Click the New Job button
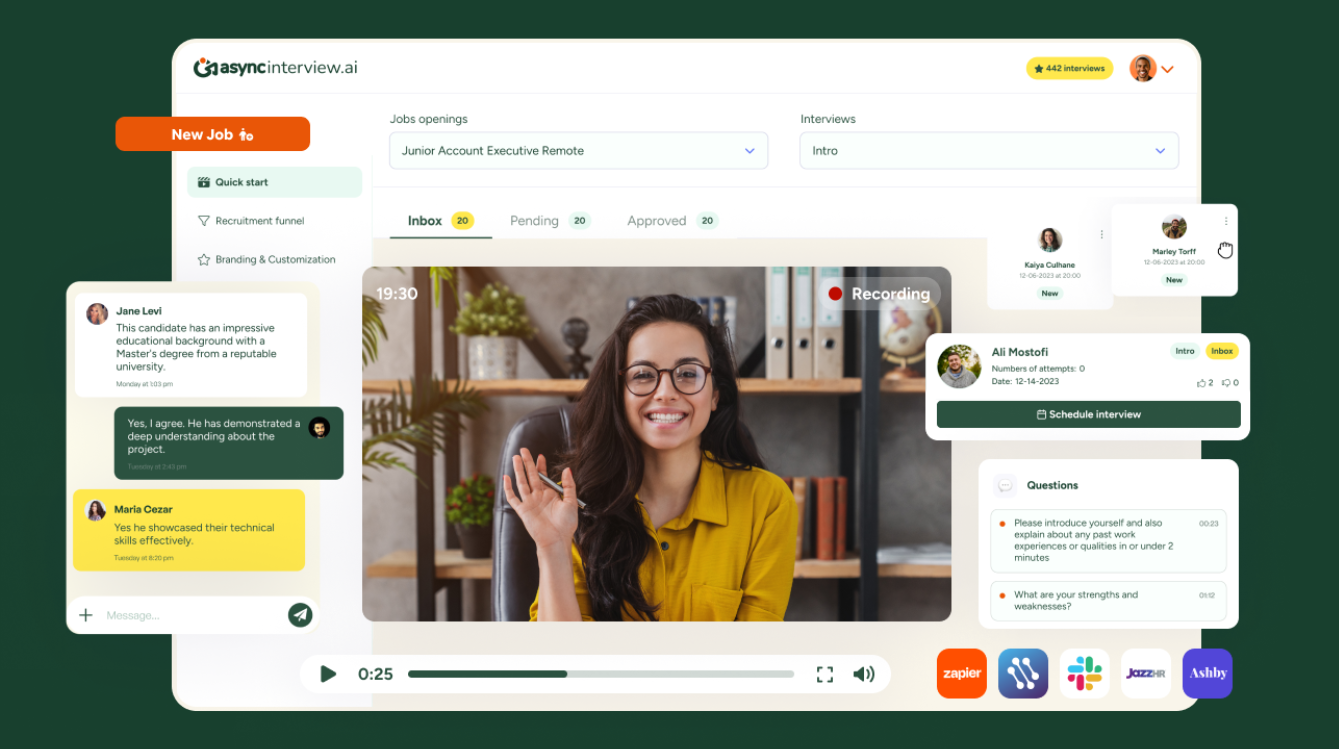1339x749 pixels. click(x=212, y=133)
